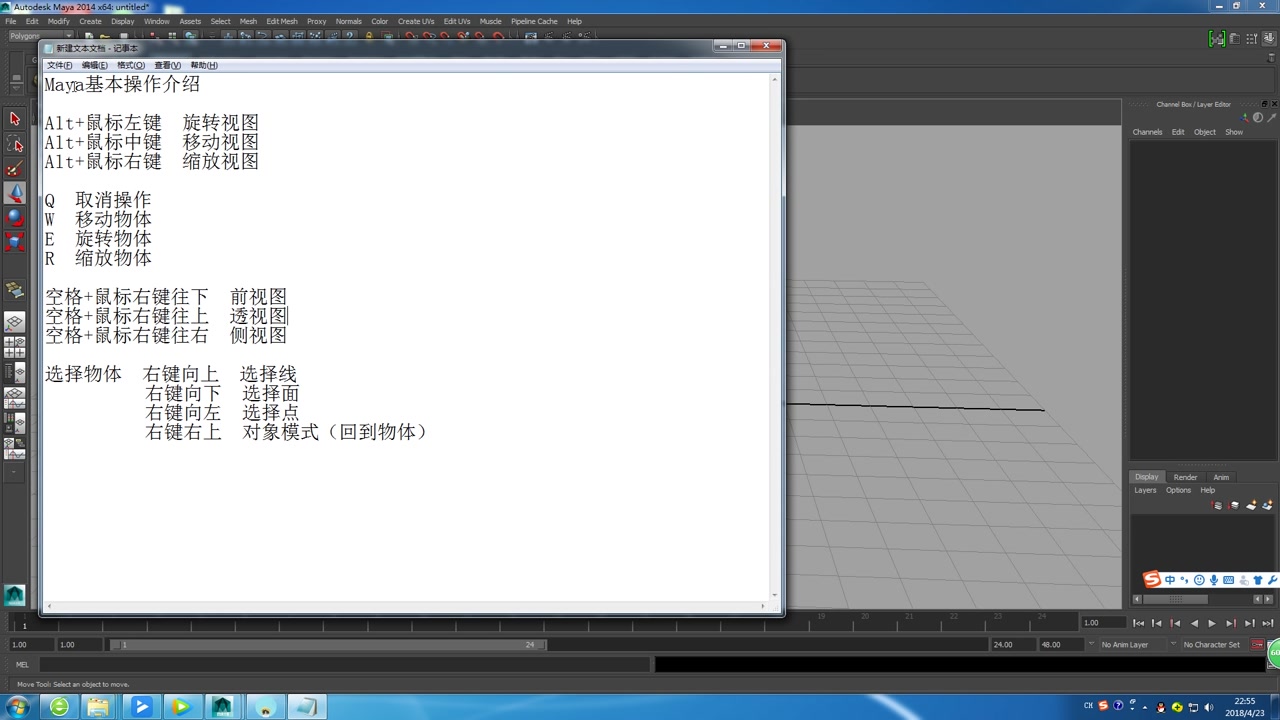The image size is (1280, 720).
Task: Go to start of playback range
Action: point(1138,623)
